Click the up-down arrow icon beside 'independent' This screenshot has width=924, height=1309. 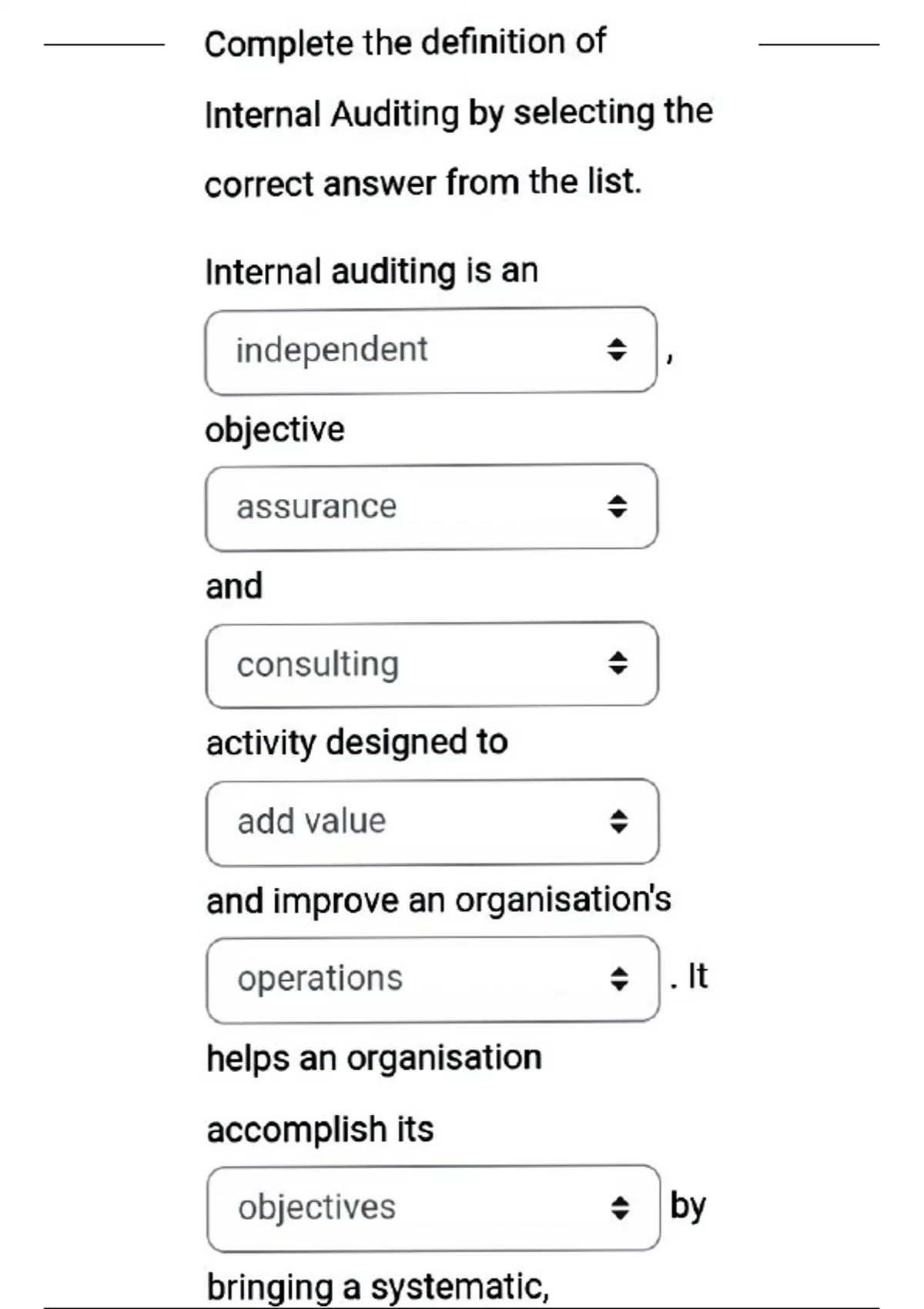(x=617, y=350)
